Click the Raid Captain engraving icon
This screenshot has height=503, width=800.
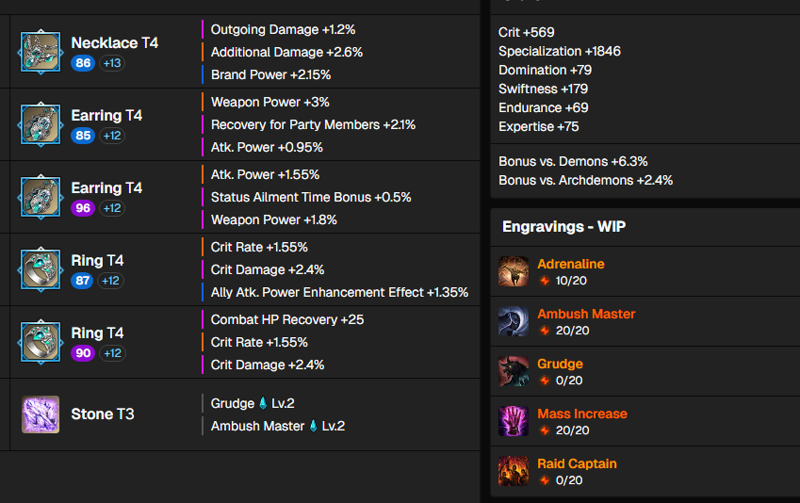pyautogui.click(x=513, y=471)
